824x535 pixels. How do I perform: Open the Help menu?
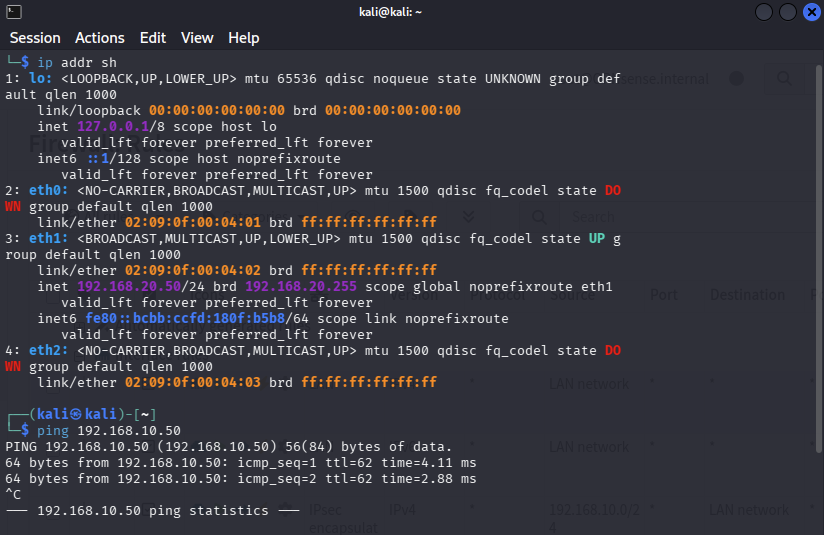tap(244, 38)
